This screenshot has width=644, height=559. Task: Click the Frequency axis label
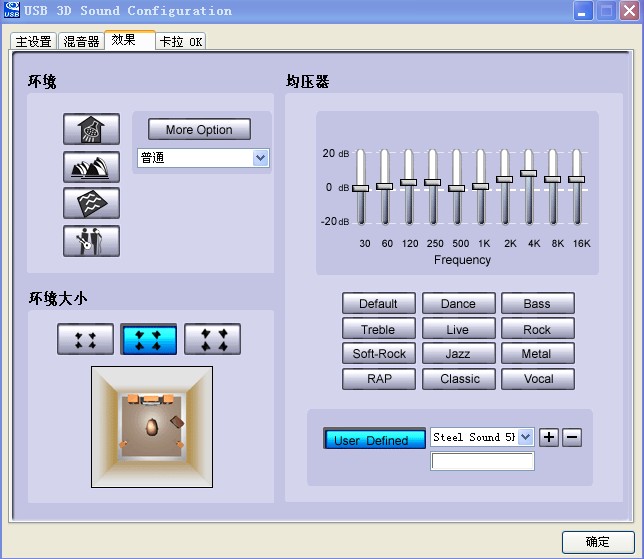click(462, 260)
